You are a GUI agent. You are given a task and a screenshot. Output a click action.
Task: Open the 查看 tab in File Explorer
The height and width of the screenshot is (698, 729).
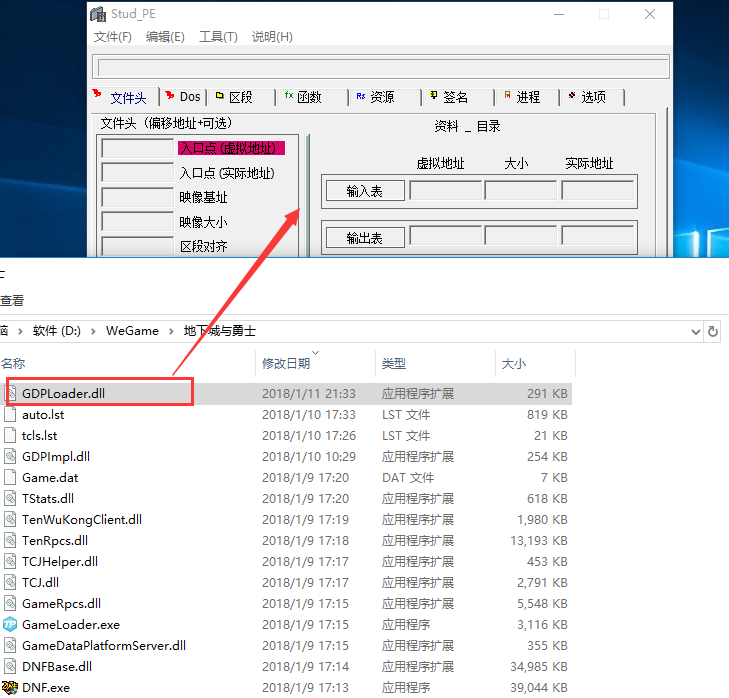coord(12,300)
